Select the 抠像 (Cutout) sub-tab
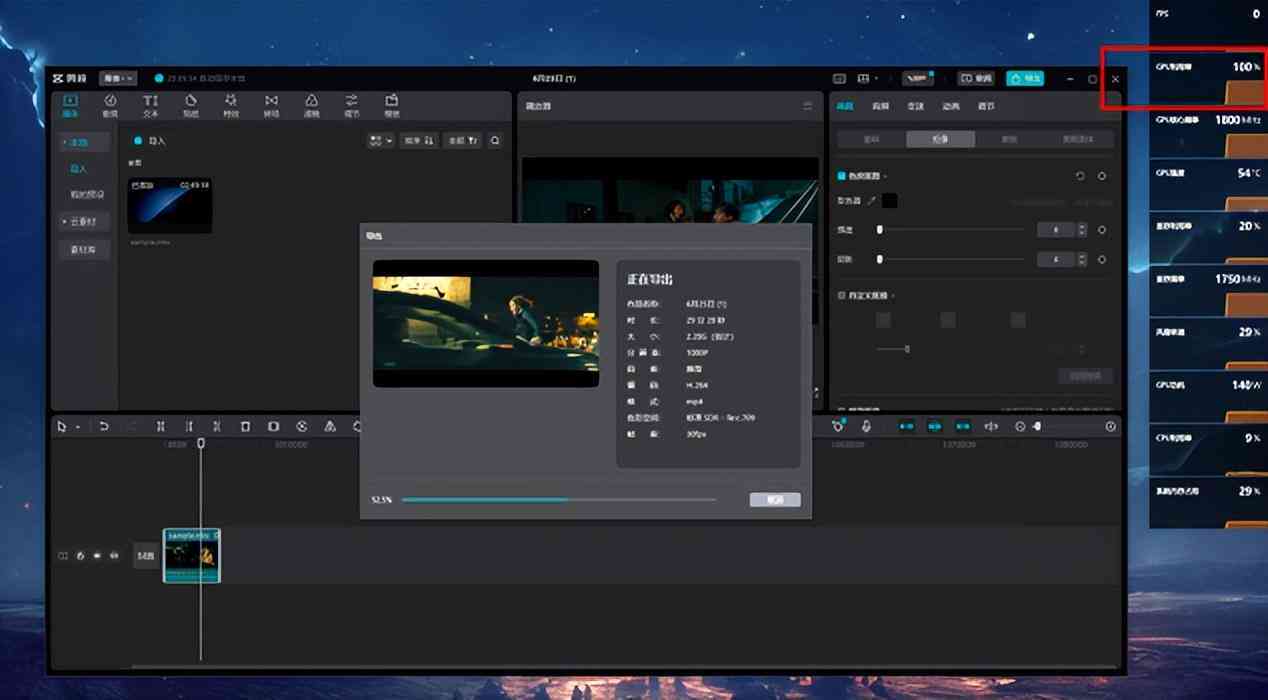1268x700 pixels. click(x=940, y=139)
